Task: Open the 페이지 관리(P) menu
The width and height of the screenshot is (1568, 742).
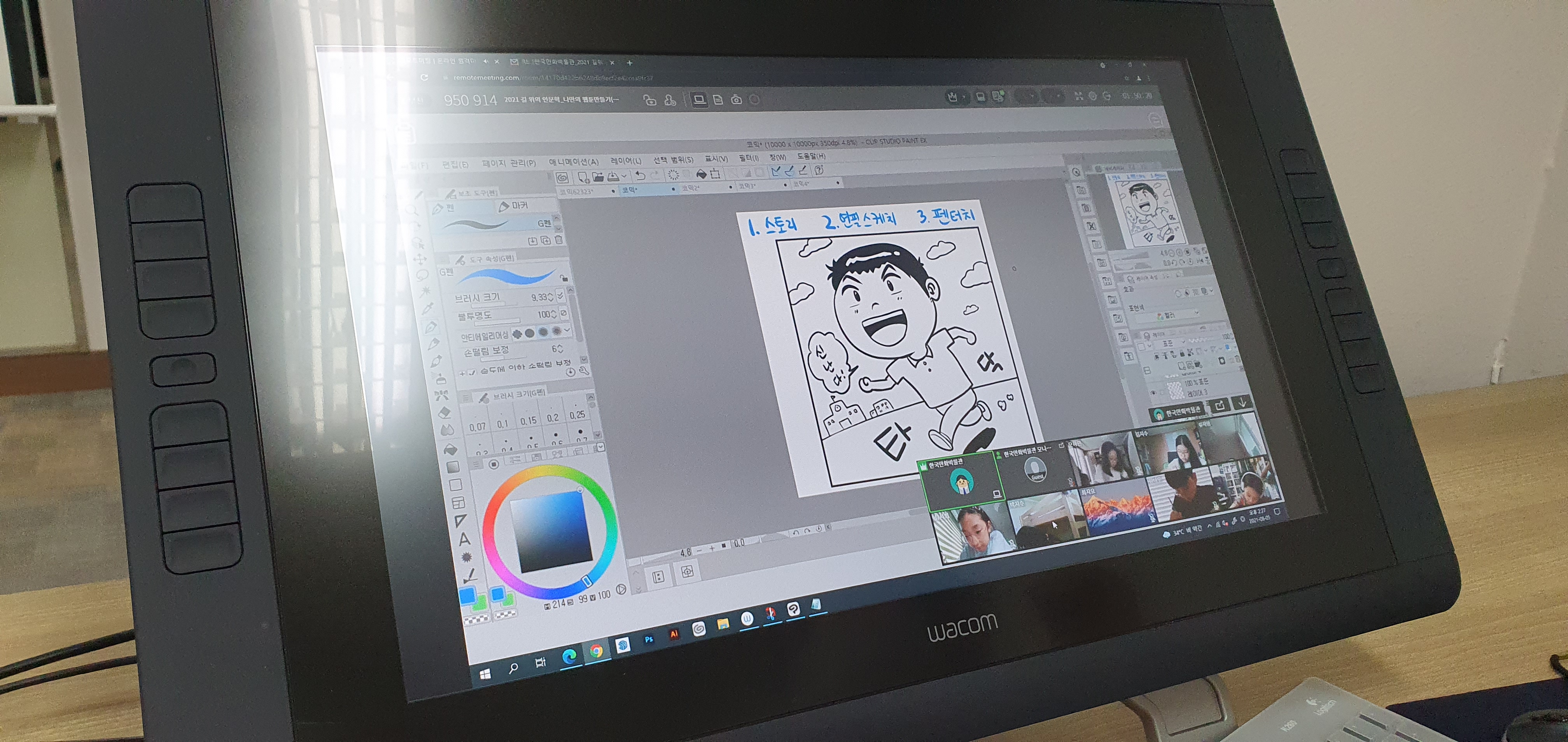Action: tap(509, 163)
